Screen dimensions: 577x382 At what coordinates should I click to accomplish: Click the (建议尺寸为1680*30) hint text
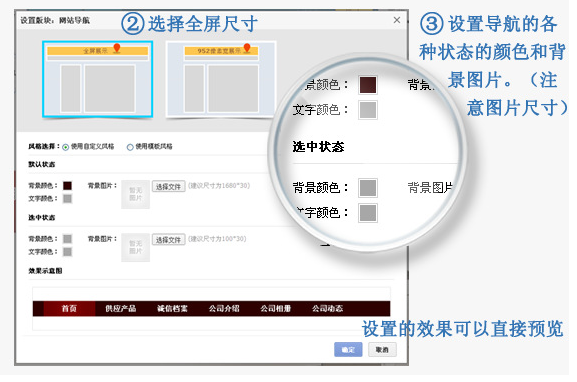[x=219, y=185]
